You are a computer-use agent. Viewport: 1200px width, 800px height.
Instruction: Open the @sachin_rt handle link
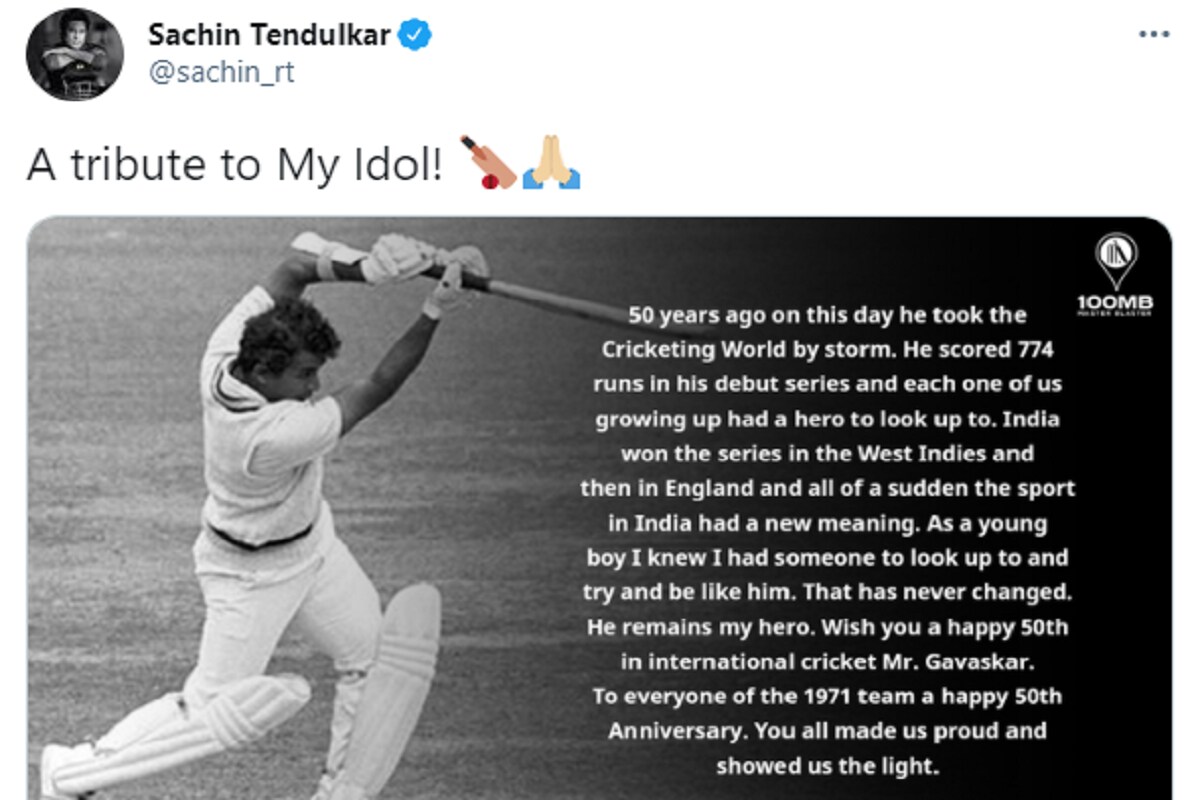[x=221, y=74]
